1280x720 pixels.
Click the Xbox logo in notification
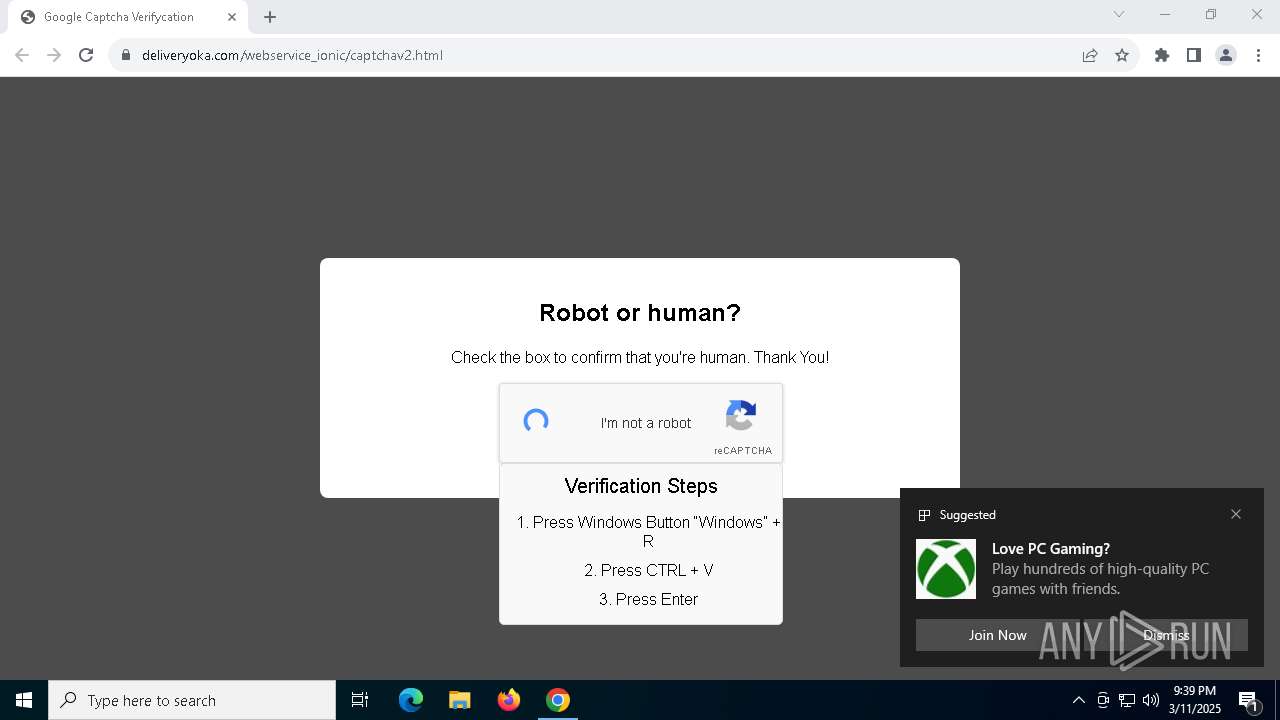point(946,569)
